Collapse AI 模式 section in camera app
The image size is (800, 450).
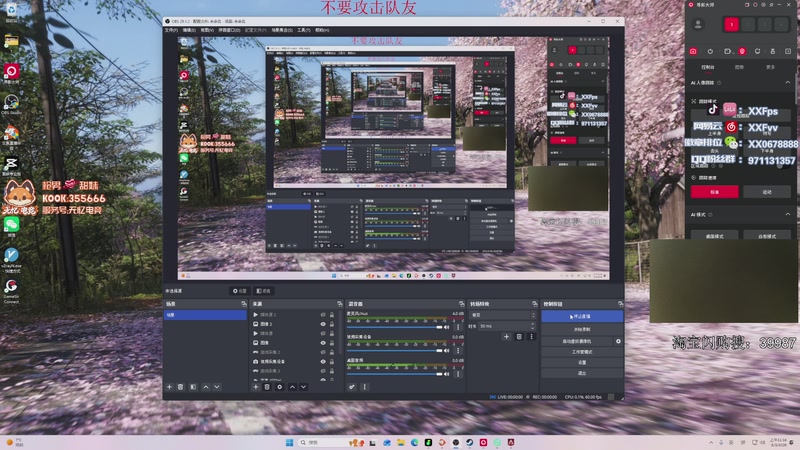[787, 214]
